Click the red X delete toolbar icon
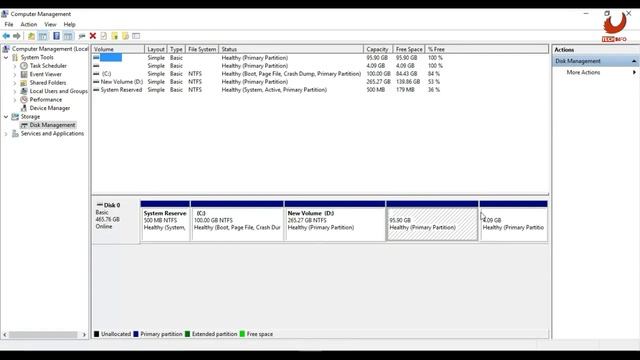The height and width of the screenshot is (360, 640). pyautogui.click(x=93, y=36)
